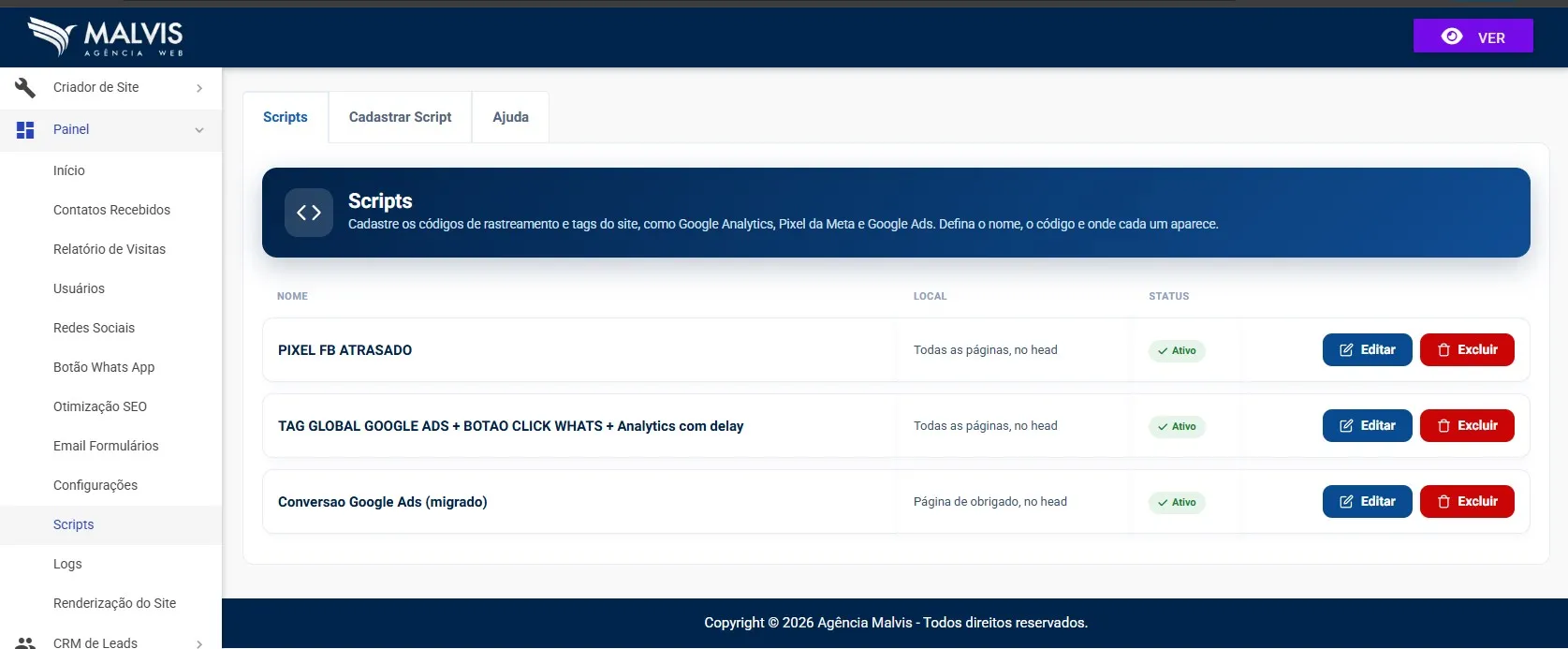1568x649 pixels.
Task: Click the Painel label in sidebar
Action: (71, 129)
